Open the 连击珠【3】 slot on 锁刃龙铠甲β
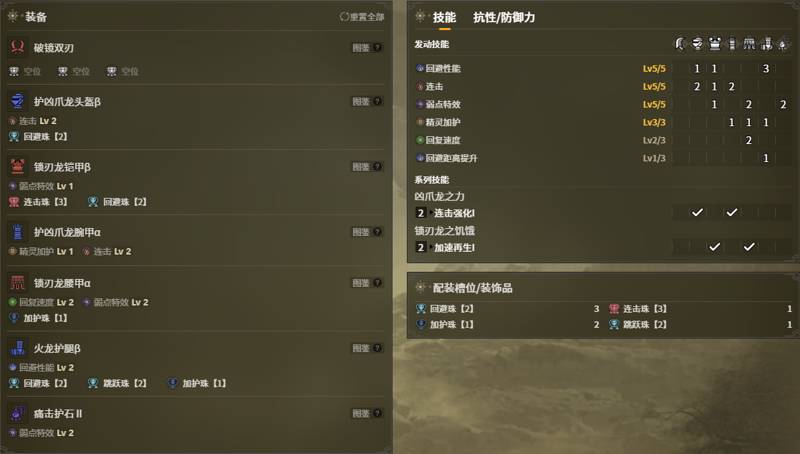Screen dimensions: 800x454 click(38, 202)
